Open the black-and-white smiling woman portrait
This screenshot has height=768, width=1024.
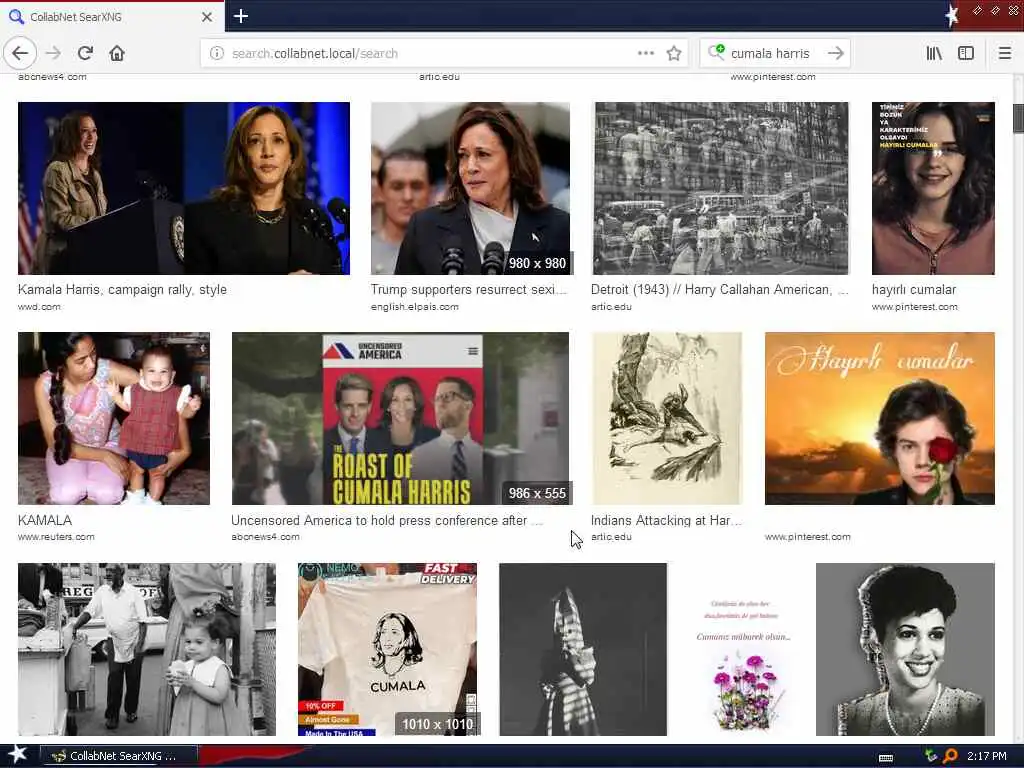click(x=905, y=649)
